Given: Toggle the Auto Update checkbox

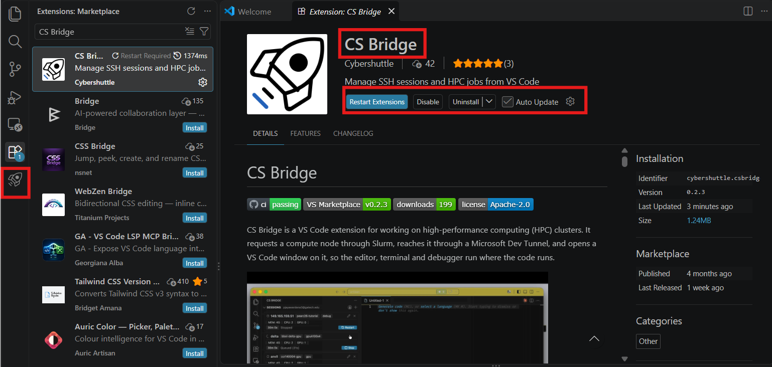Looking at the screenshot, I should coord(508,101).
